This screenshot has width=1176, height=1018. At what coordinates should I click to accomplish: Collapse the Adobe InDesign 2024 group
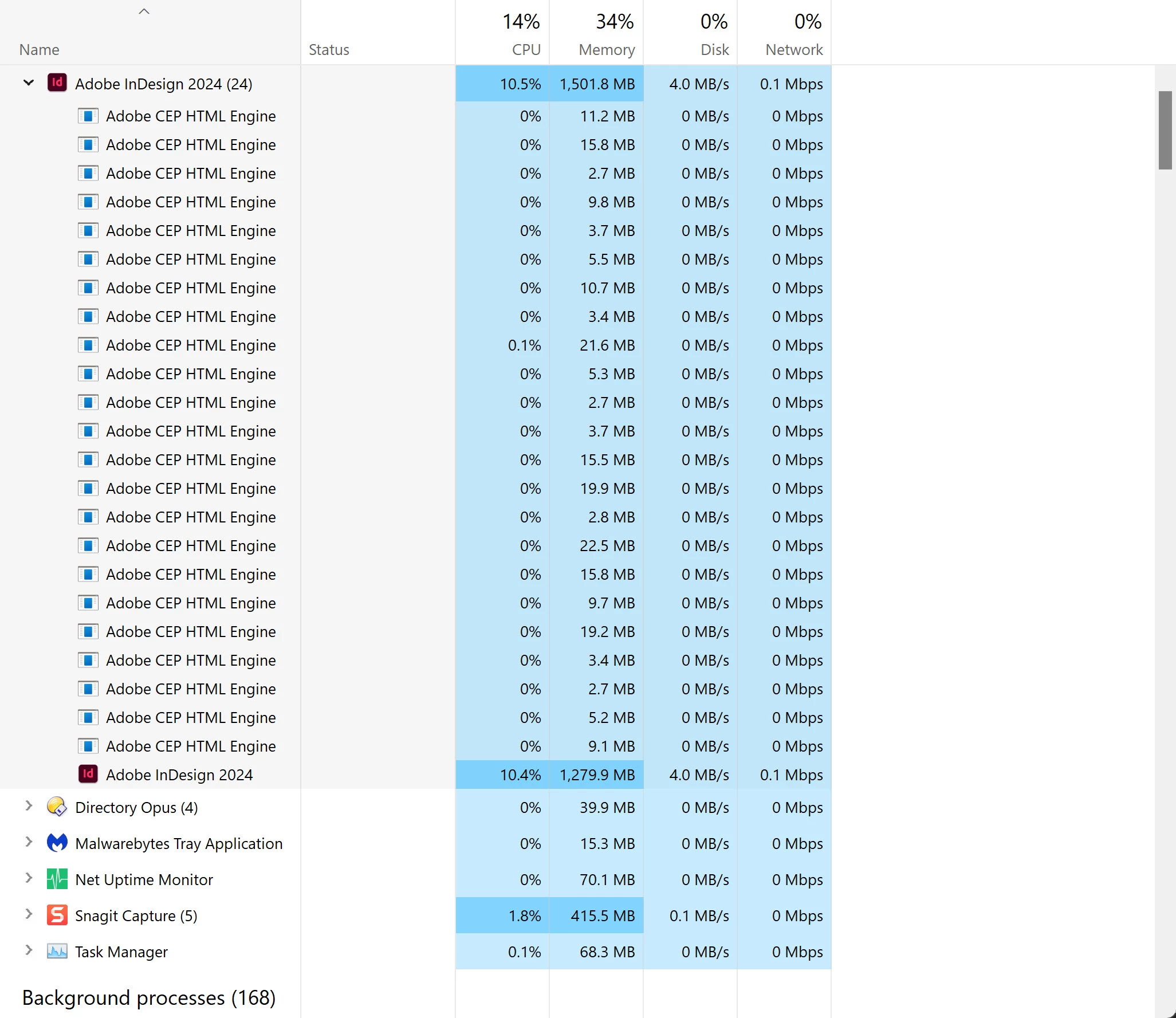(x=29, y=83)
